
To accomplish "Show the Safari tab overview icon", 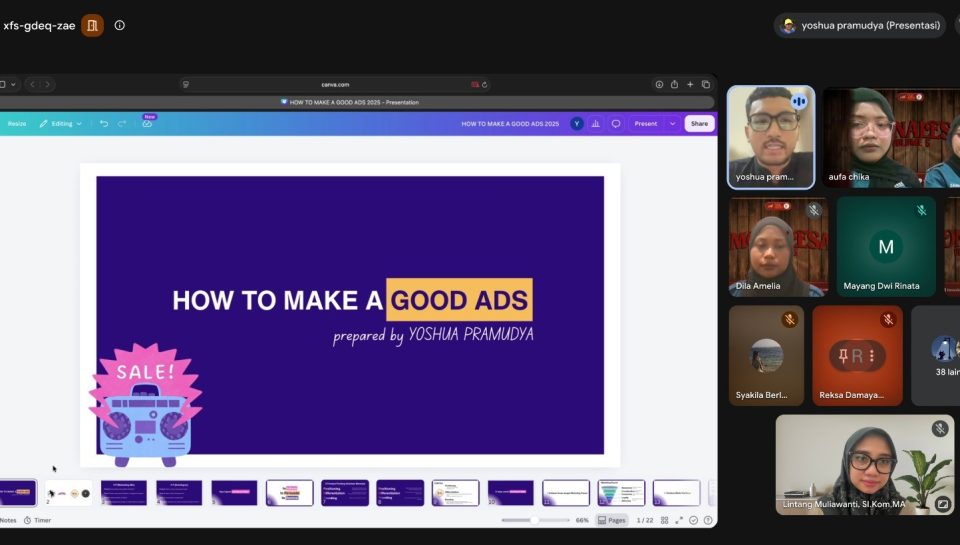I will 706,85.
